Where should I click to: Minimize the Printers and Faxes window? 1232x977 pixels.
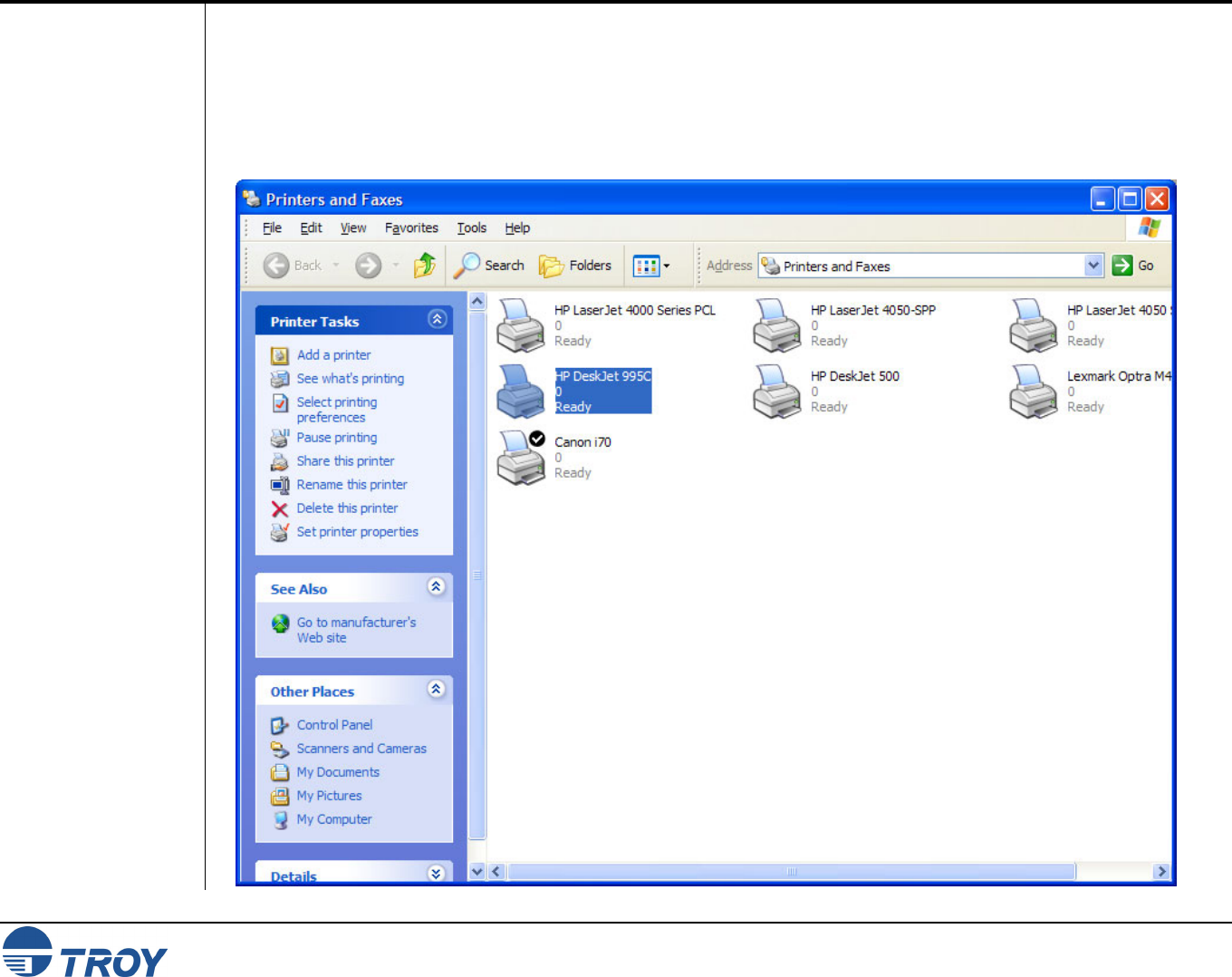pos(1102,198)
